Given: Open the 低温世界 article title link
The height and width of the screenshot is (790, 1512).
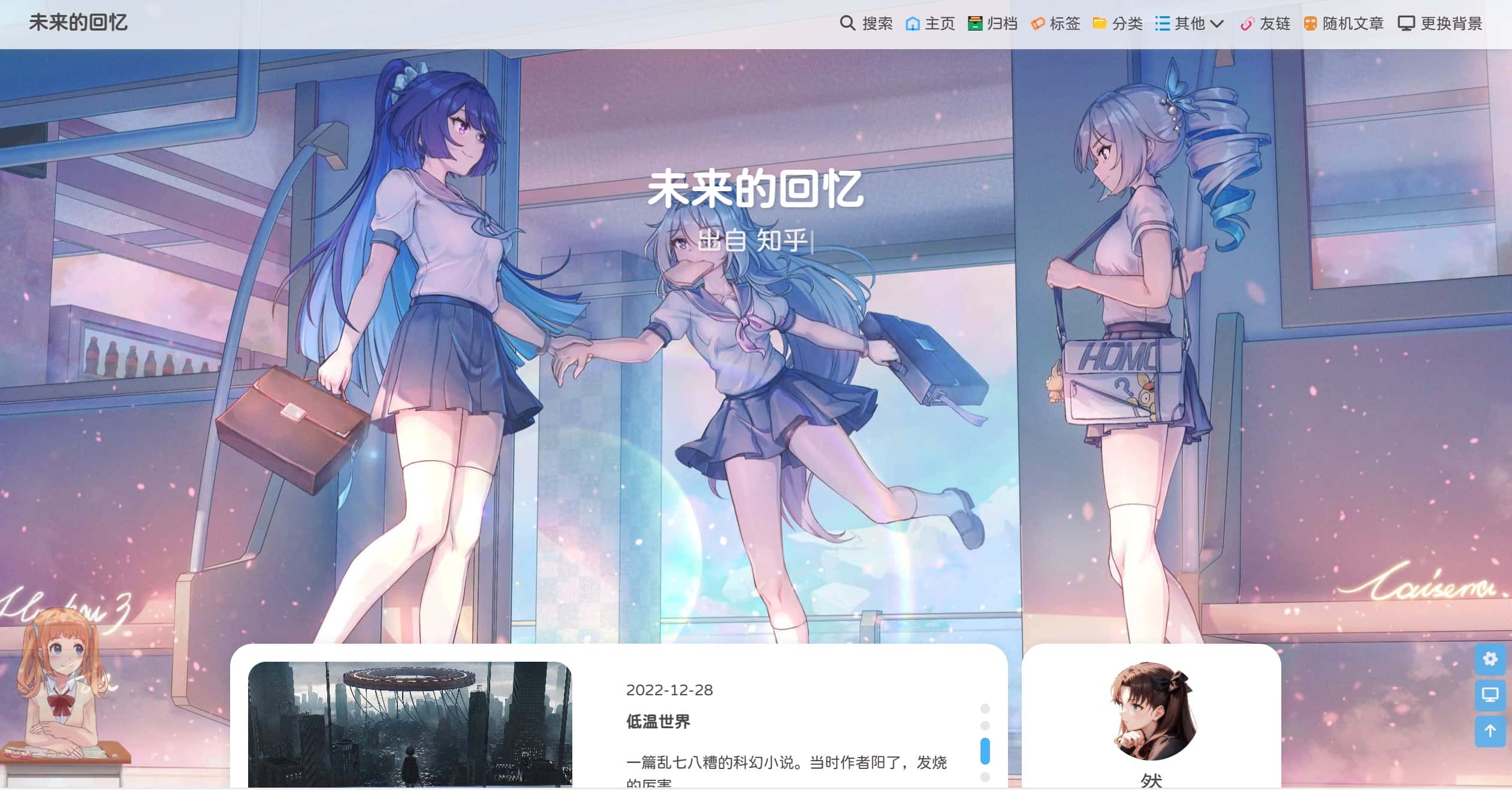Looking at the screenshot, I should pyautogui.click(x=658, y=722).
